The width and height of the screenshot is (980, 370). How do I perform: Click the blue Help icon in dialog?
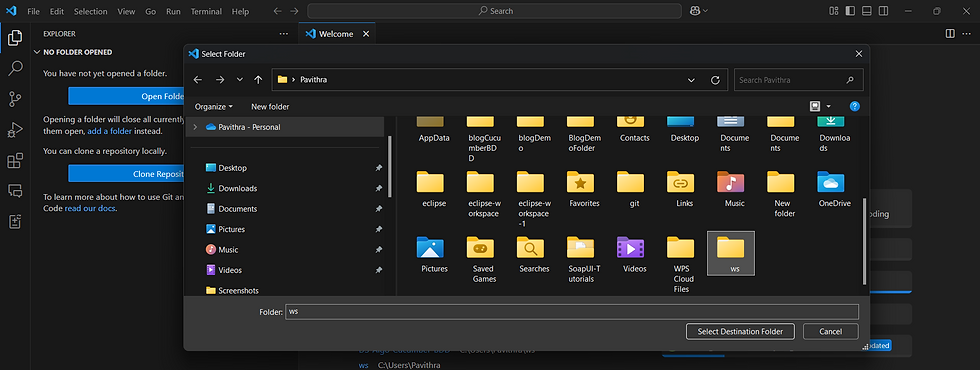(855, 106)
